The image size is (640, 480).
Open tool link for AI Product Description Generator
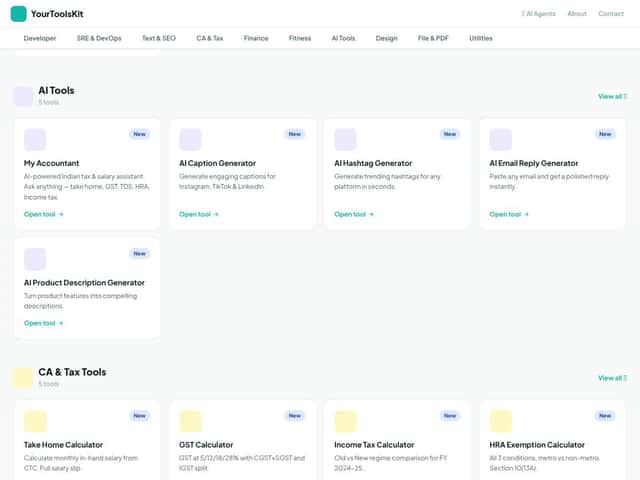pos(44,323)
